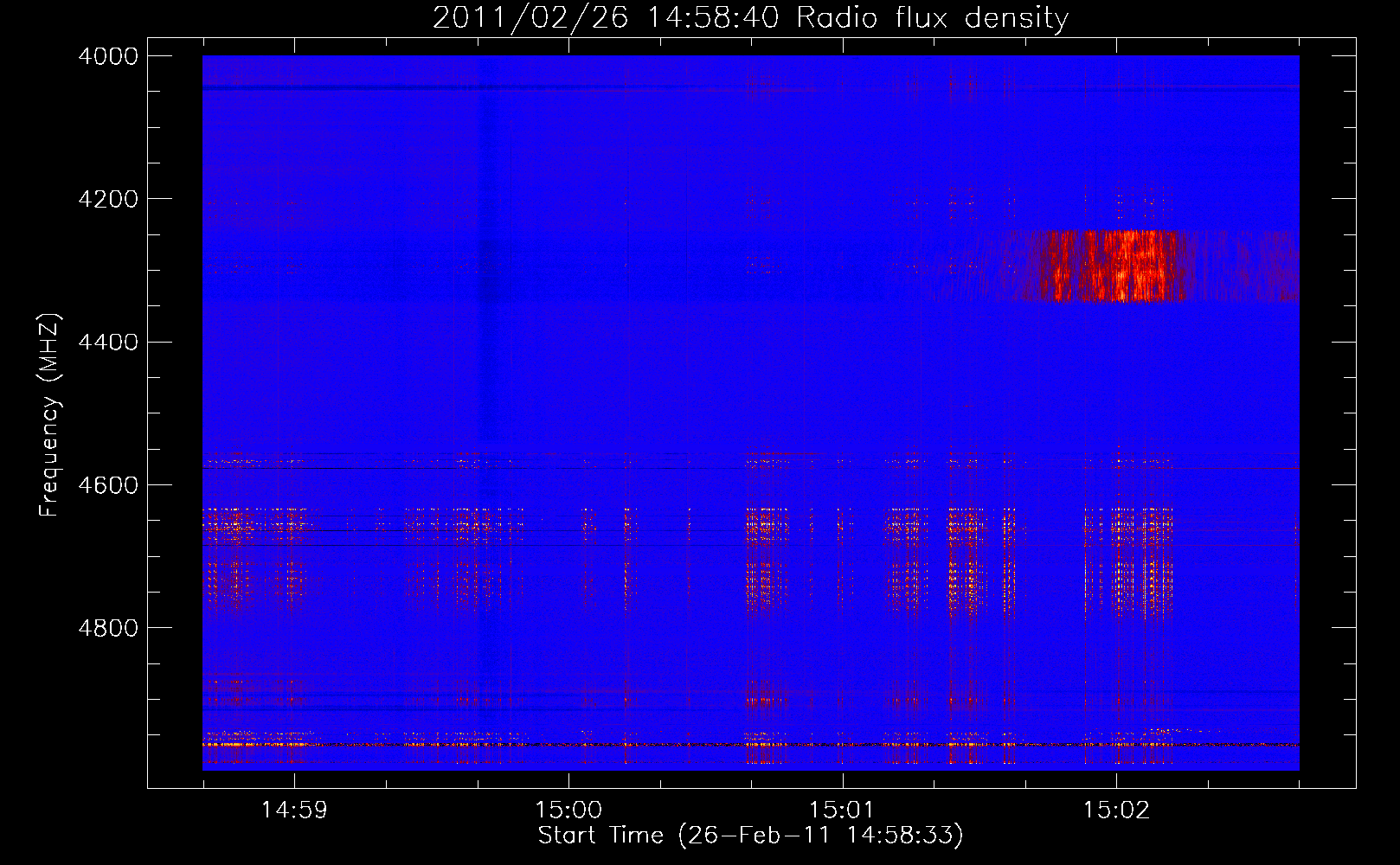Click the 'Frequency (MHZ)' axis label
This screenshot has width=1400, height=865.
pyautogui.click(x=49, y=415)
